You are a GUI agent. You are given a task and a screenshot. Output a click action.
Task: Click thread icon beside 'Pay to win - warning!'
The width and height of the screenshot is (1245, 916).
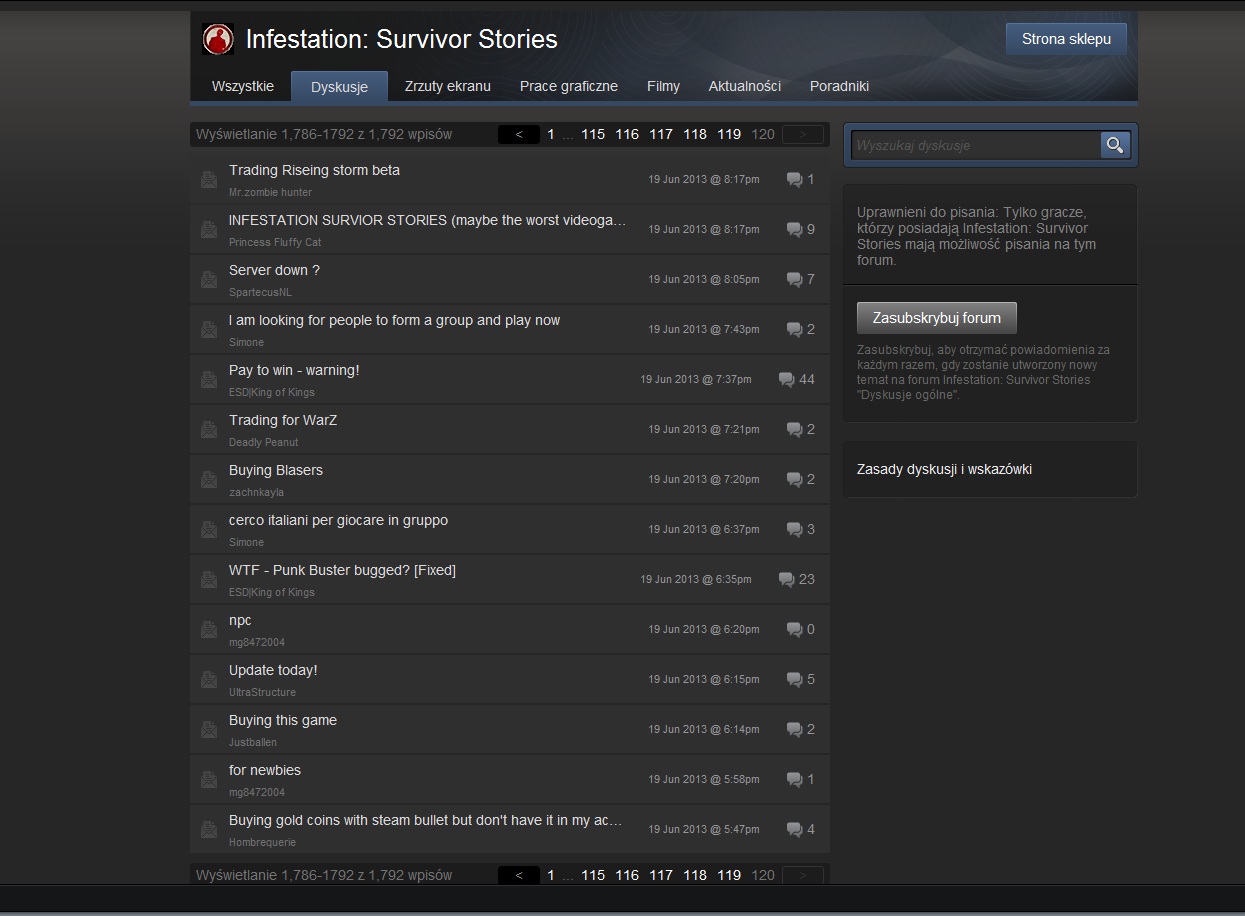(x=208, y=380)
